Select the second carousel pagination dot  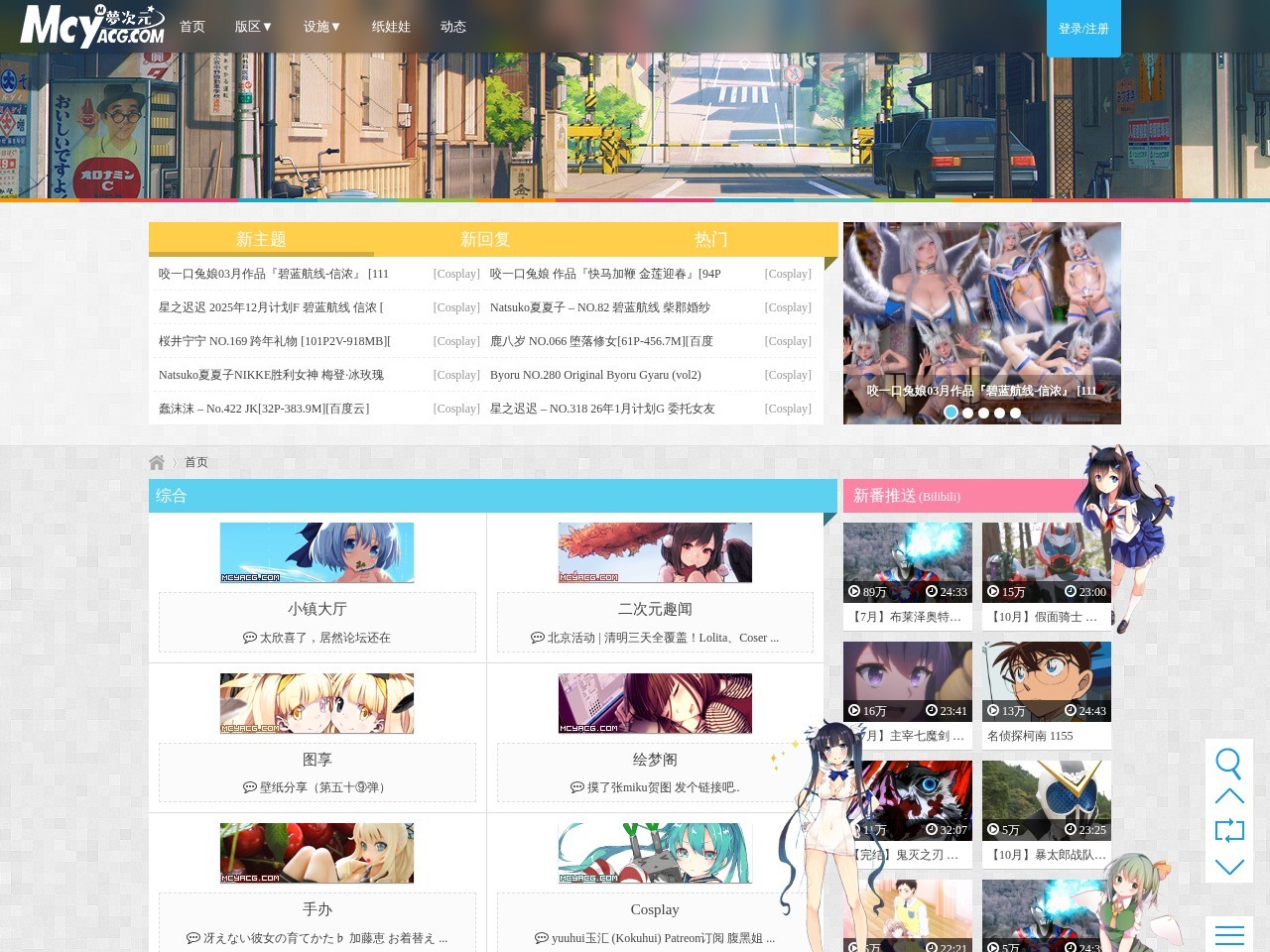tap(967, 413)
